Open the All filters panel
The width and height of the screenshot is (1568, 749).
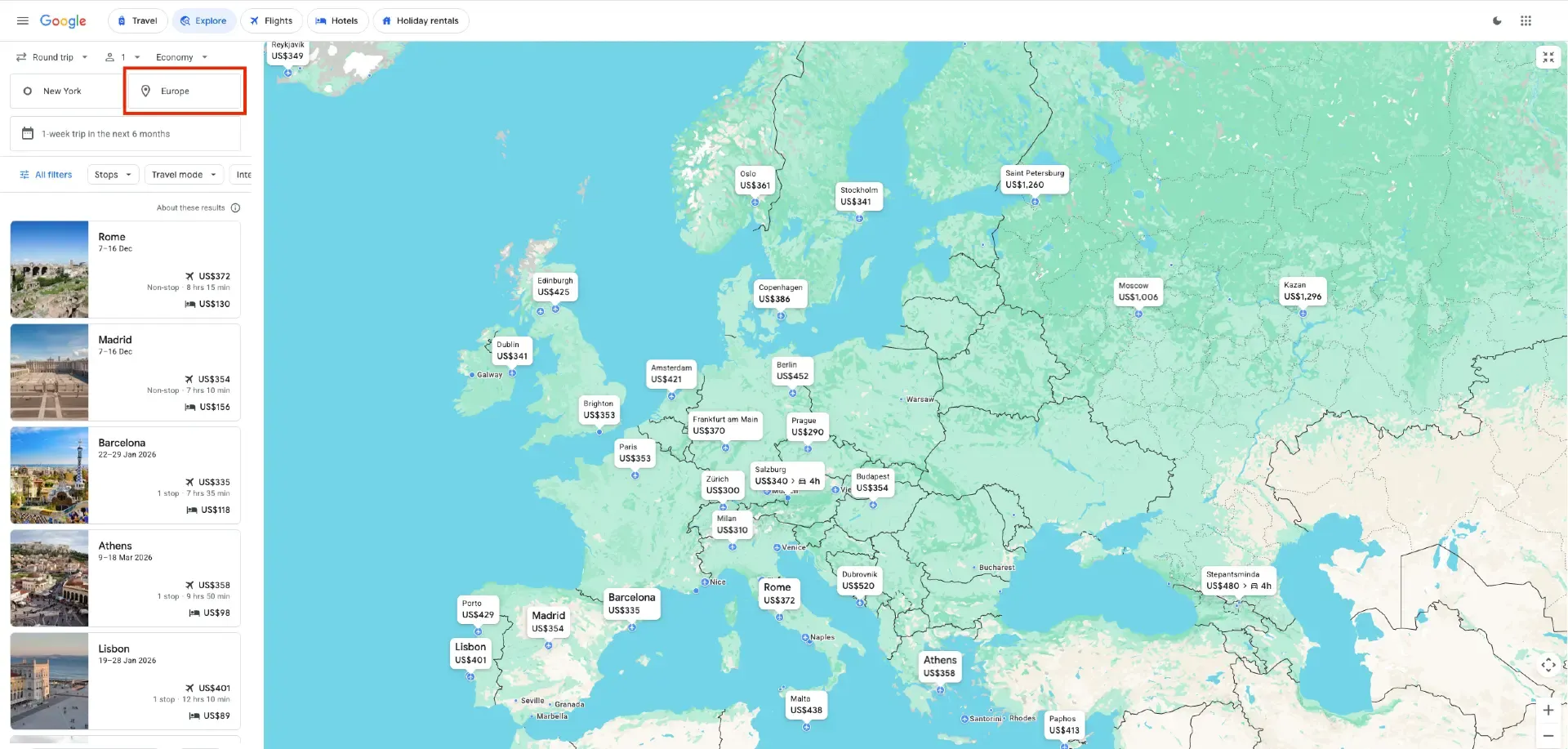tap(46, 174)
